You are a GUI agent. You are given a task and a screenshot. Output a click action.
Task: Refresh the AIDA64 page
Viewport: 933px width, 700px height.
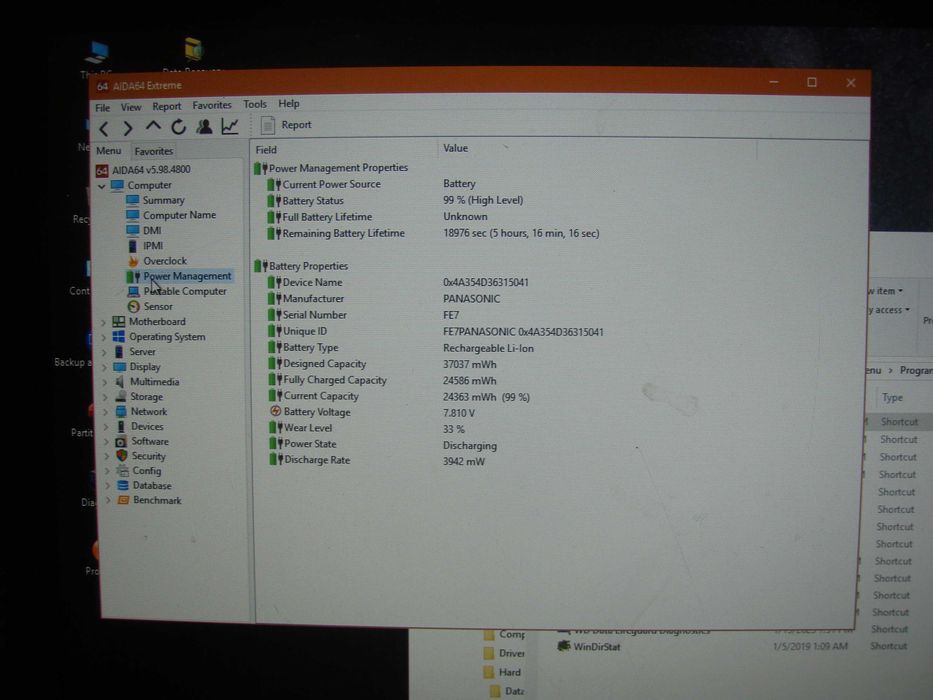(179, 127)
